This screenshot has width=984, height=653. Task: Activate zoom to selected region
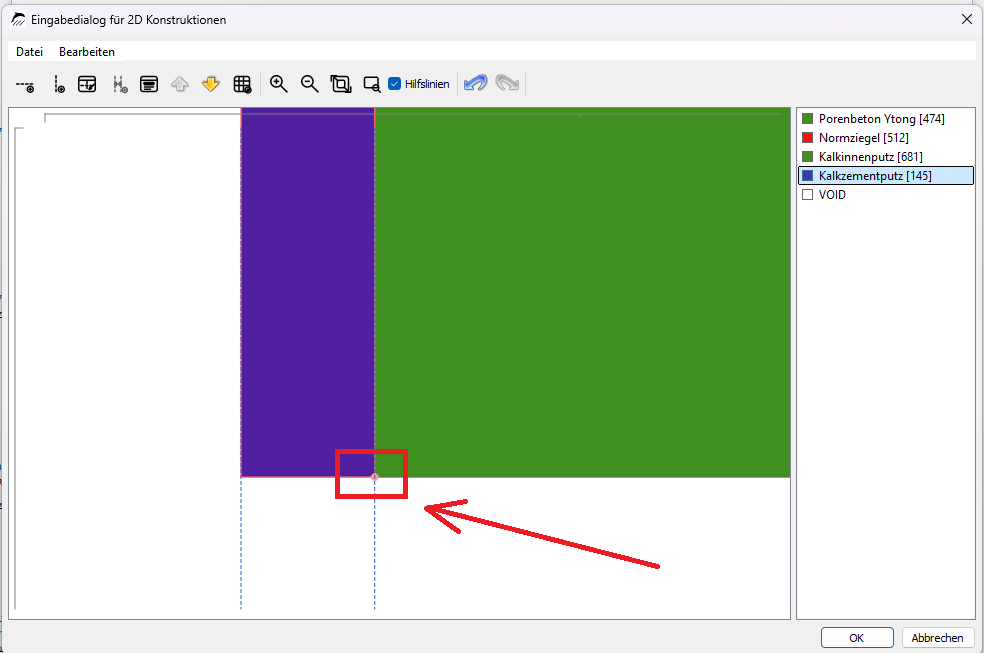372,84
